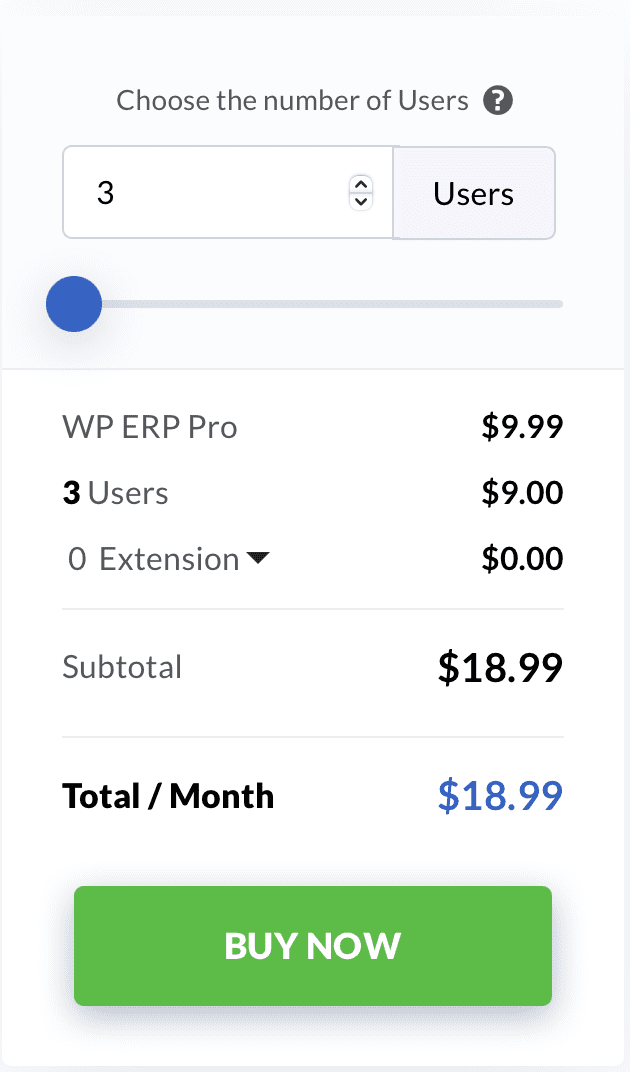Select the $9.99 WP ERP Pro price
Viewport: 630px width, 1072px height.
522,427
